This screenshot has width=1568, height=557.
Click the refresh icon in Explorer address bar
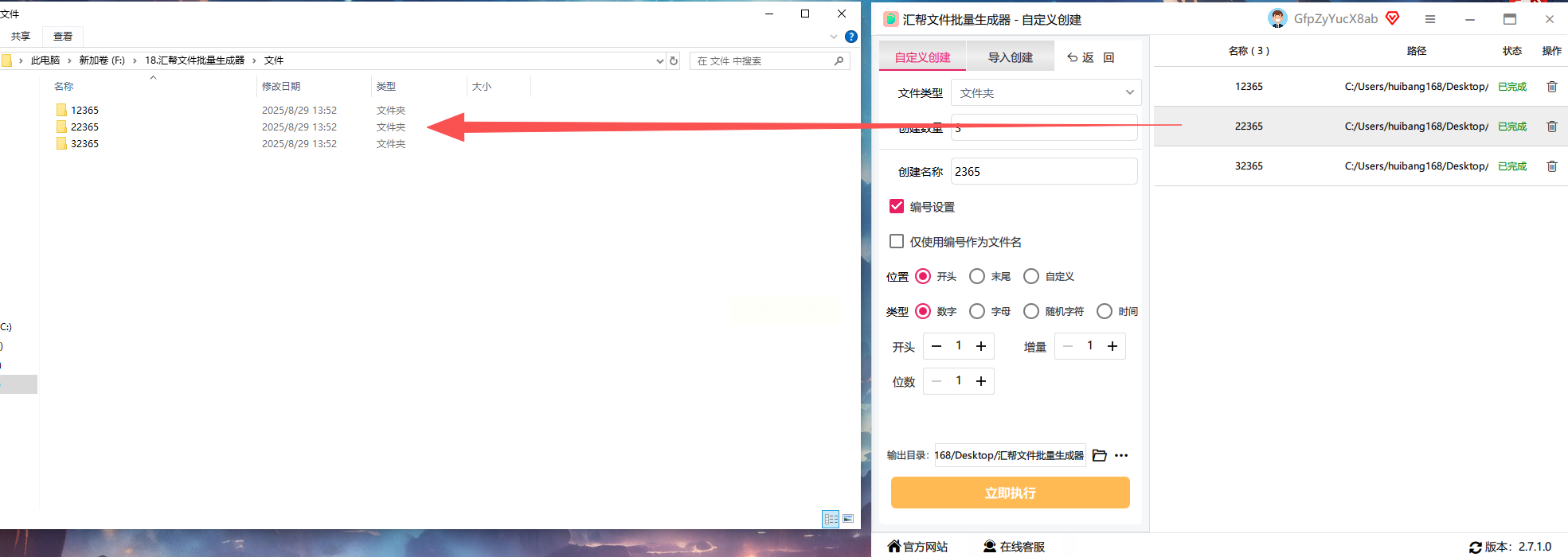point(674,60)
